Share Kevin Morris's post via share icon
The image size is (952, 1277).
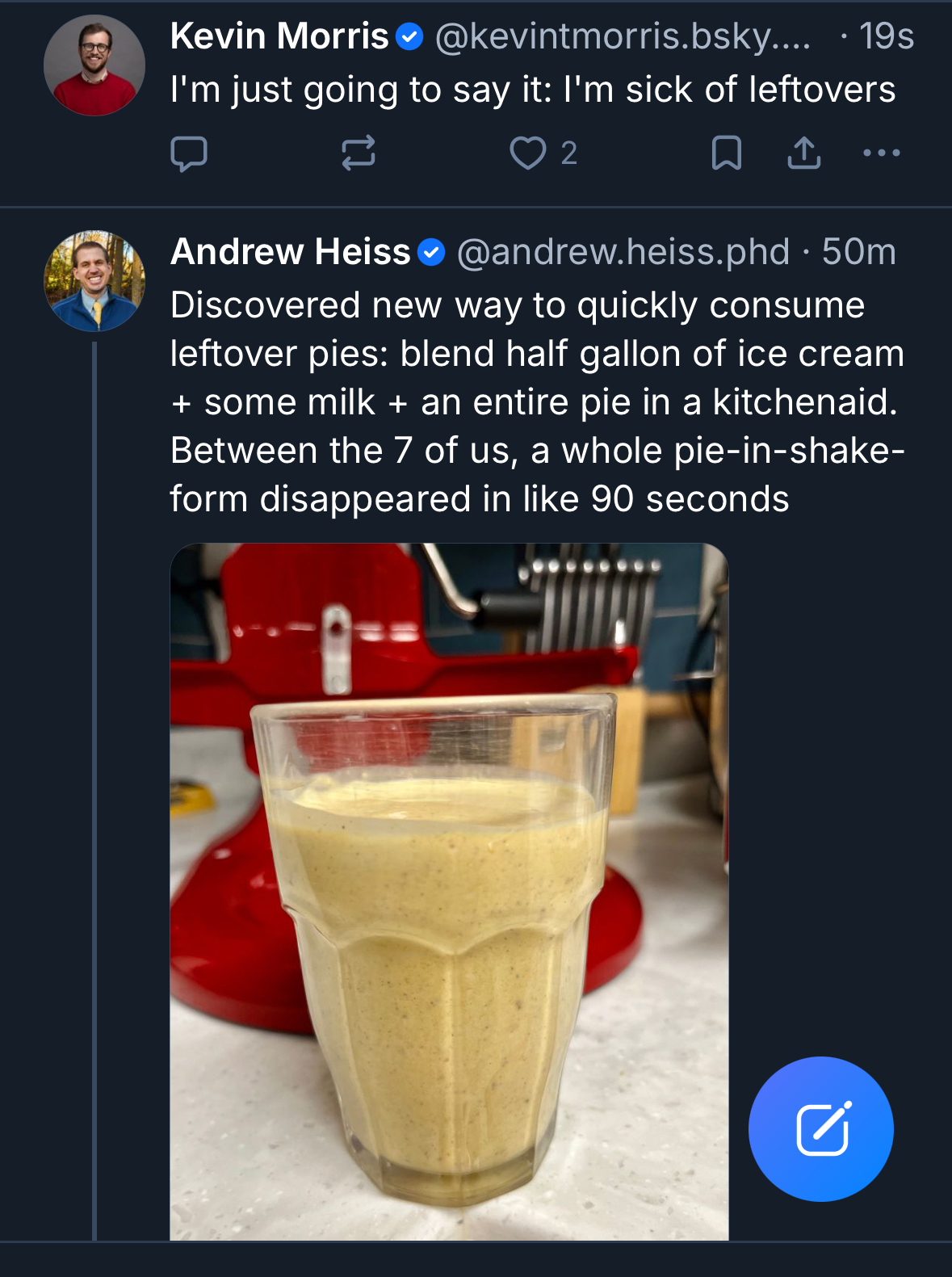tap(803, 153)
